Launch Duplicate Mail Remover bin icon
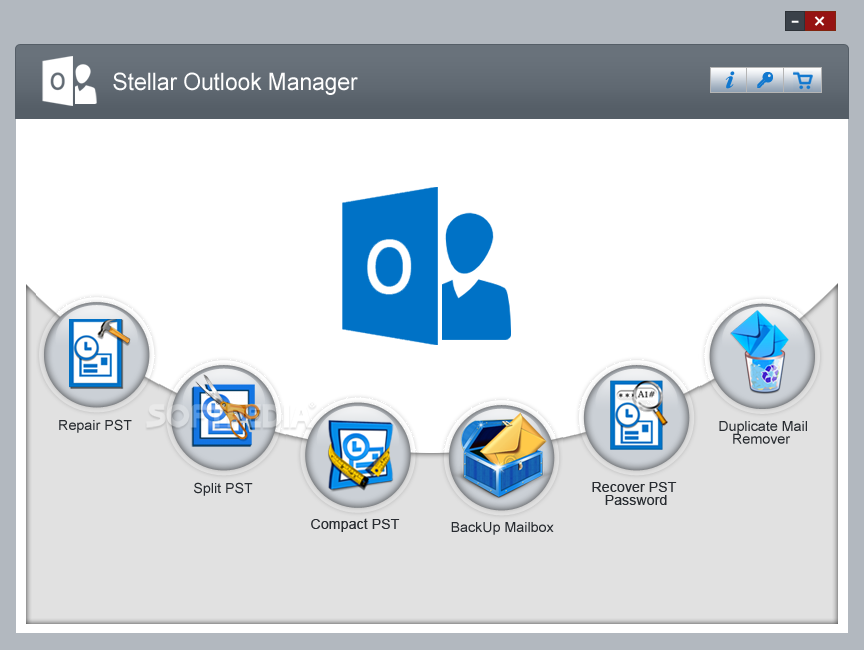This screenshot has height=650, width=864. pos(762,356)
